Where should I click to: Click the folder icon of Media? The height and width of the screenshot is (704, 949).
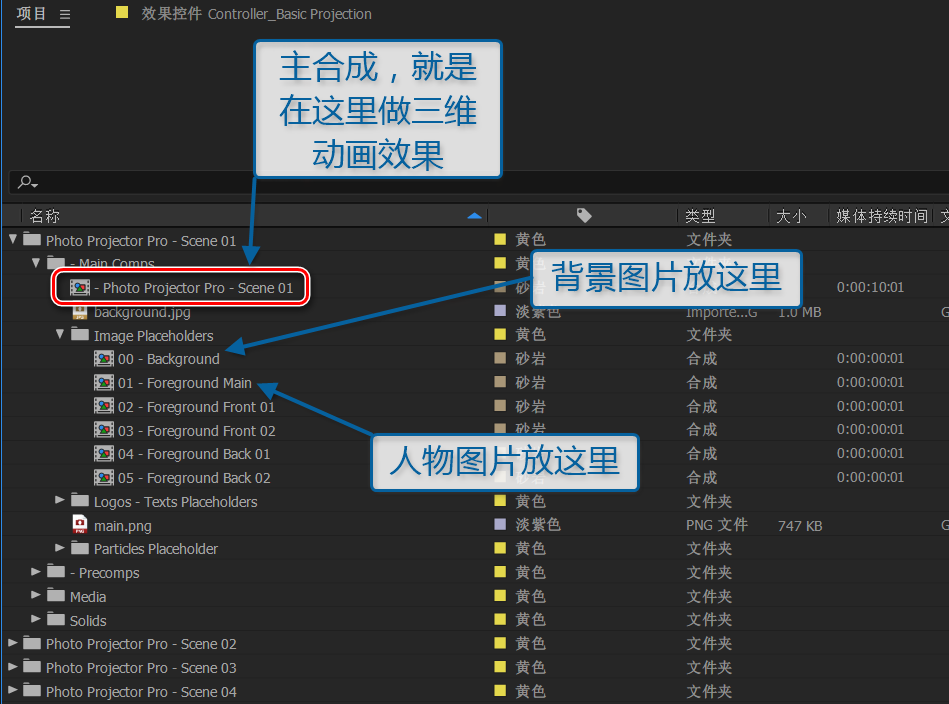point(56,596)
